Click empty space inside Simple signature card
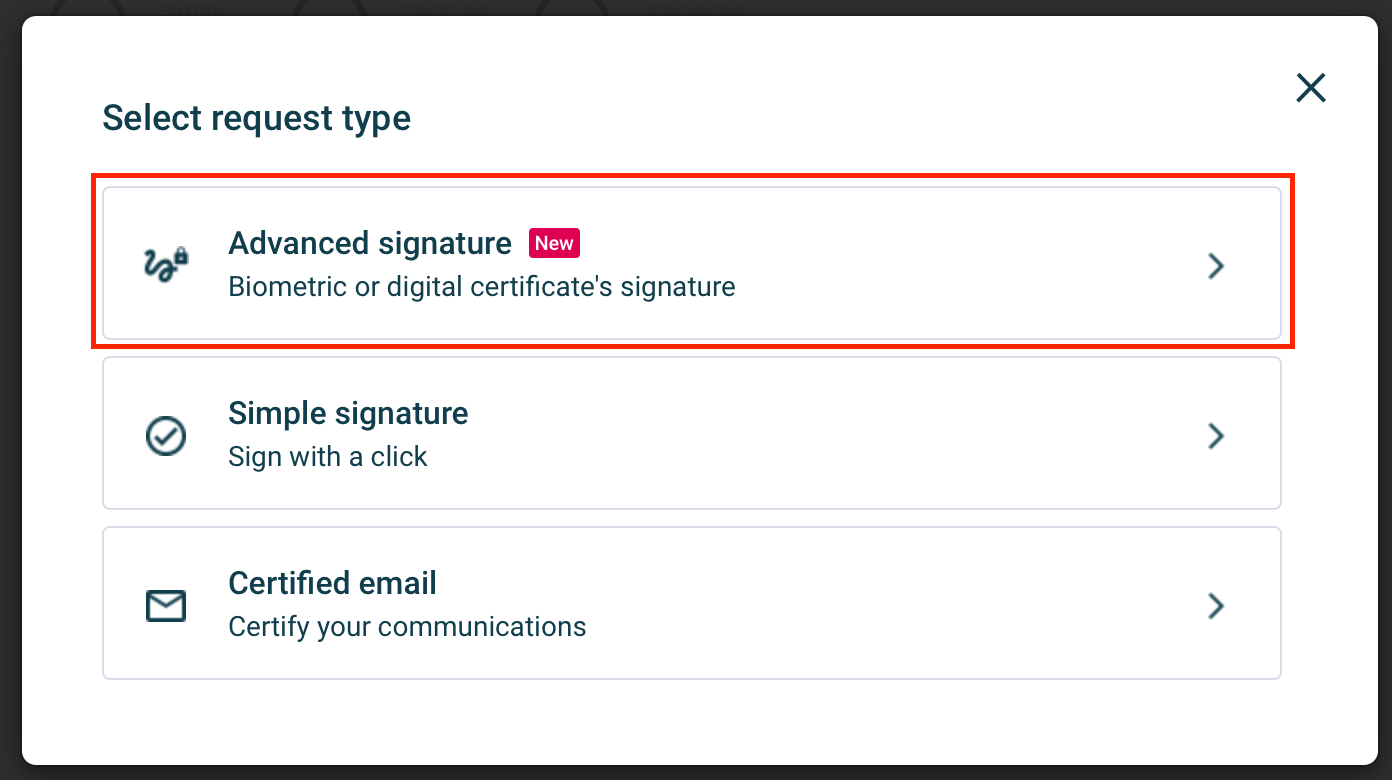Image resolution: width=1392 pixels, height=780 pixels. tap(850, 434)
